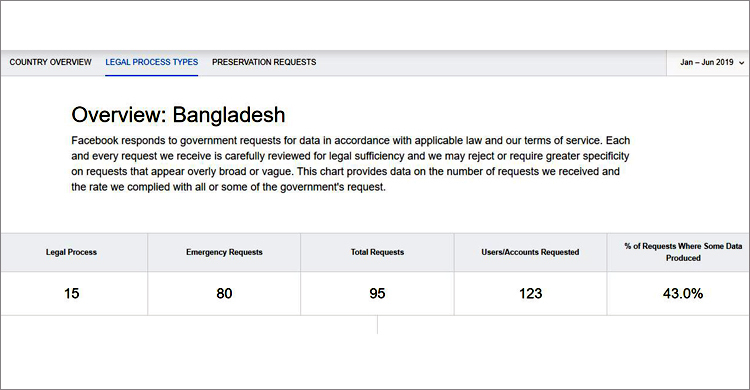Viewport: 750px width, 390px height.
Task: Click the blue underline beneath Legal Process Types
Action: 152,75
